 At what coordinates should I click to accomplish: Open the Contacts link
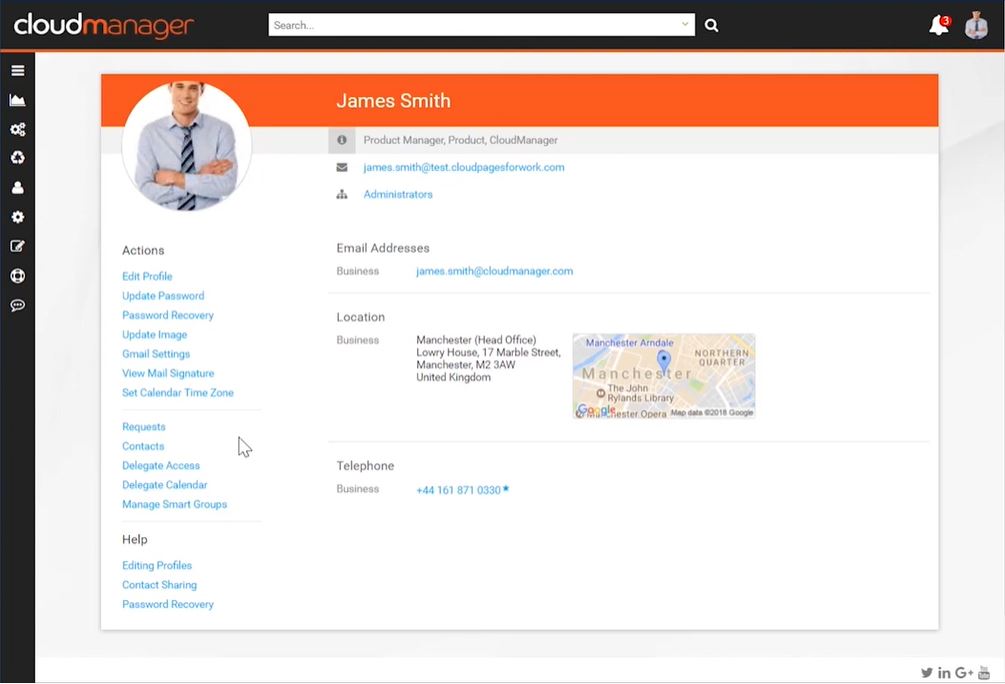pos(143,446)
